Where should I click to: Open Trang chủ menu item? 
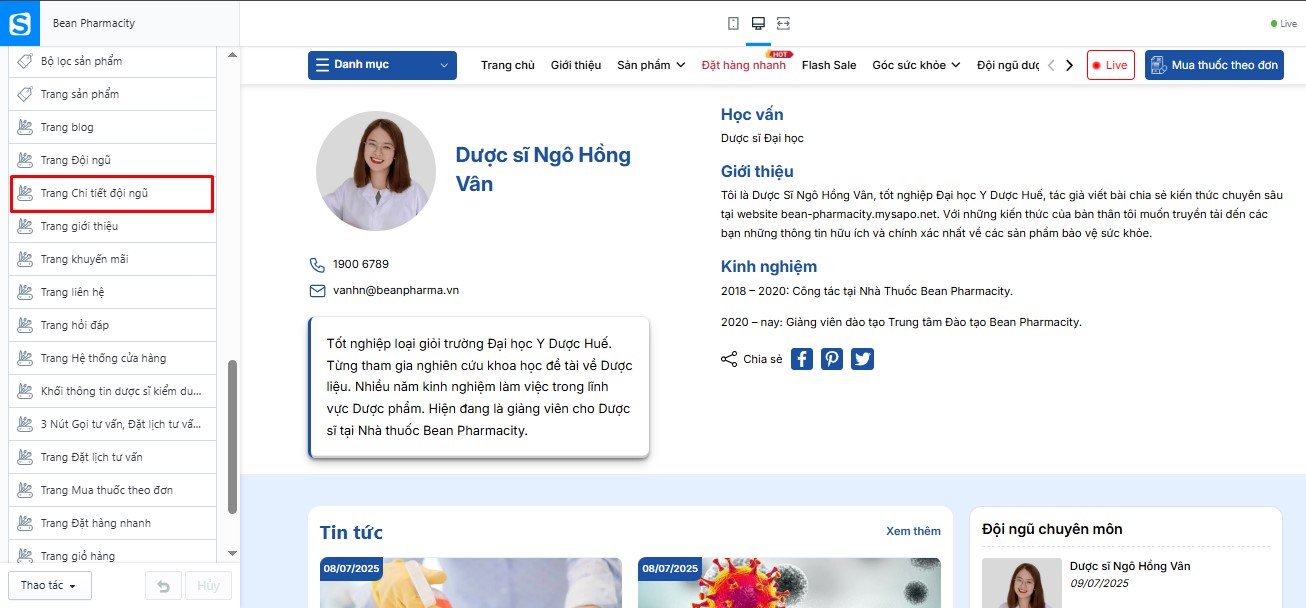coord(508,65)
